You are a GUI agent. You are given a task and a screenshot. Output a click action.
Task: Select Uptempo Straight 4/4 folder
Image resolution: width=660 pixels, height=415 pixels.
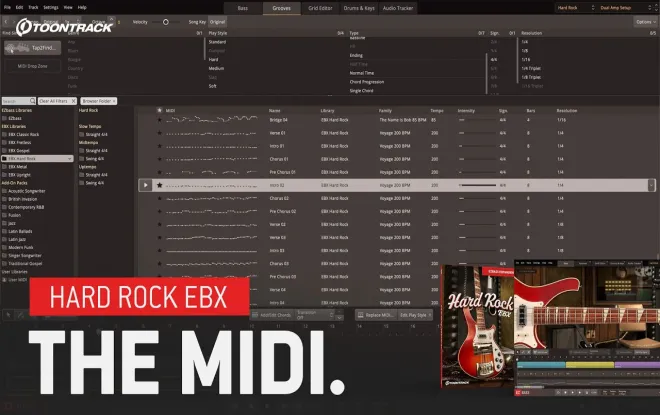[93, 175]
